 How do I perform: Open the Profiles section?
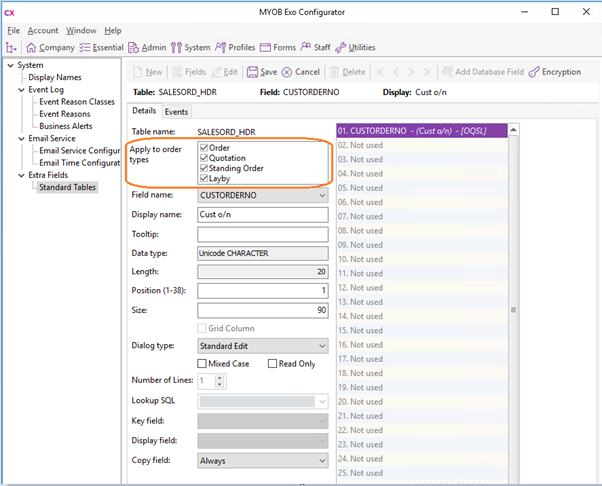(235, 48)
